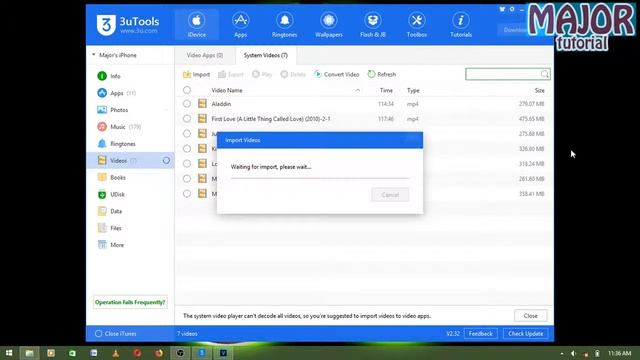Screen dimensions: 640x360
Task: Click the 3uTools logo
Action: 128,25
